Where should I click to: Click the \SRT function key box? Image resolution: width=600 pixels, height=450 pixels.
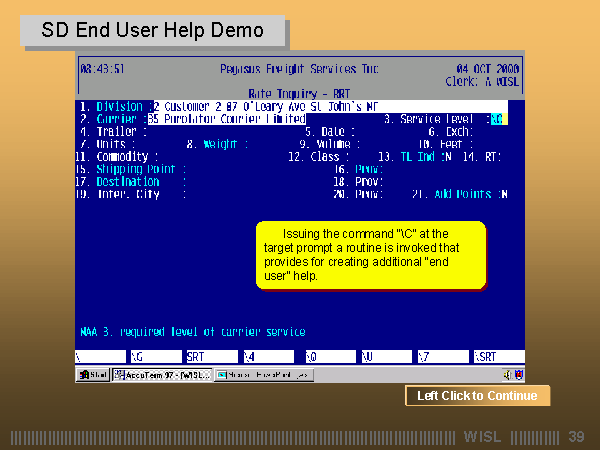tap(497, 356)
